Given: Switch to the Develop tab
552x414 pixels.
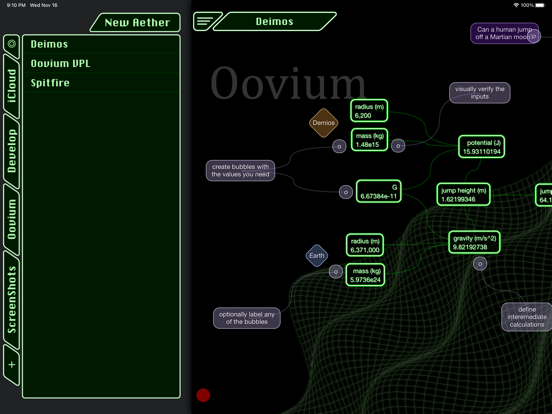Looking at the screenshot, I should pos(12,151).
